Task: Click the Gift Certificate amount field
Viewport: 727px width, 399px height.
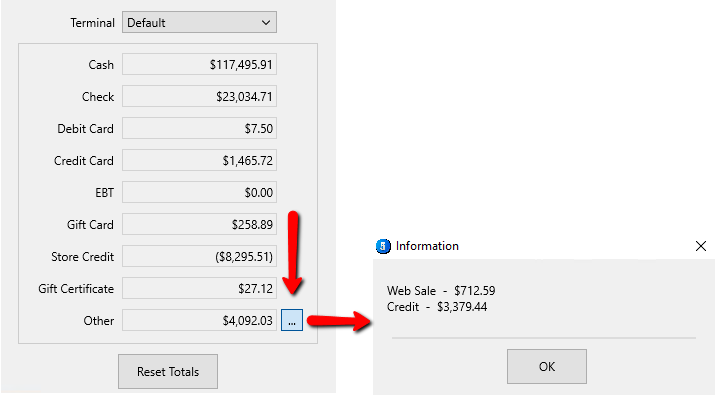Action: point(199,288)
